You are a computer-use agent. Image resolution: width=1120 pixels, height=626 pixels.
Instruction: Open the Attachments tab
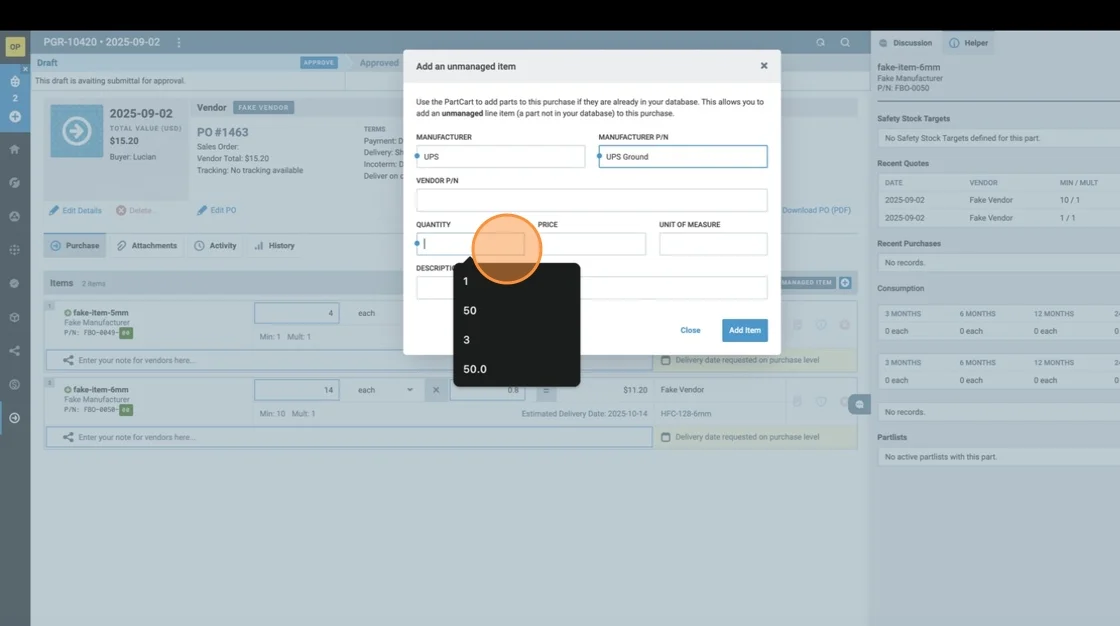tap(147, 245)
